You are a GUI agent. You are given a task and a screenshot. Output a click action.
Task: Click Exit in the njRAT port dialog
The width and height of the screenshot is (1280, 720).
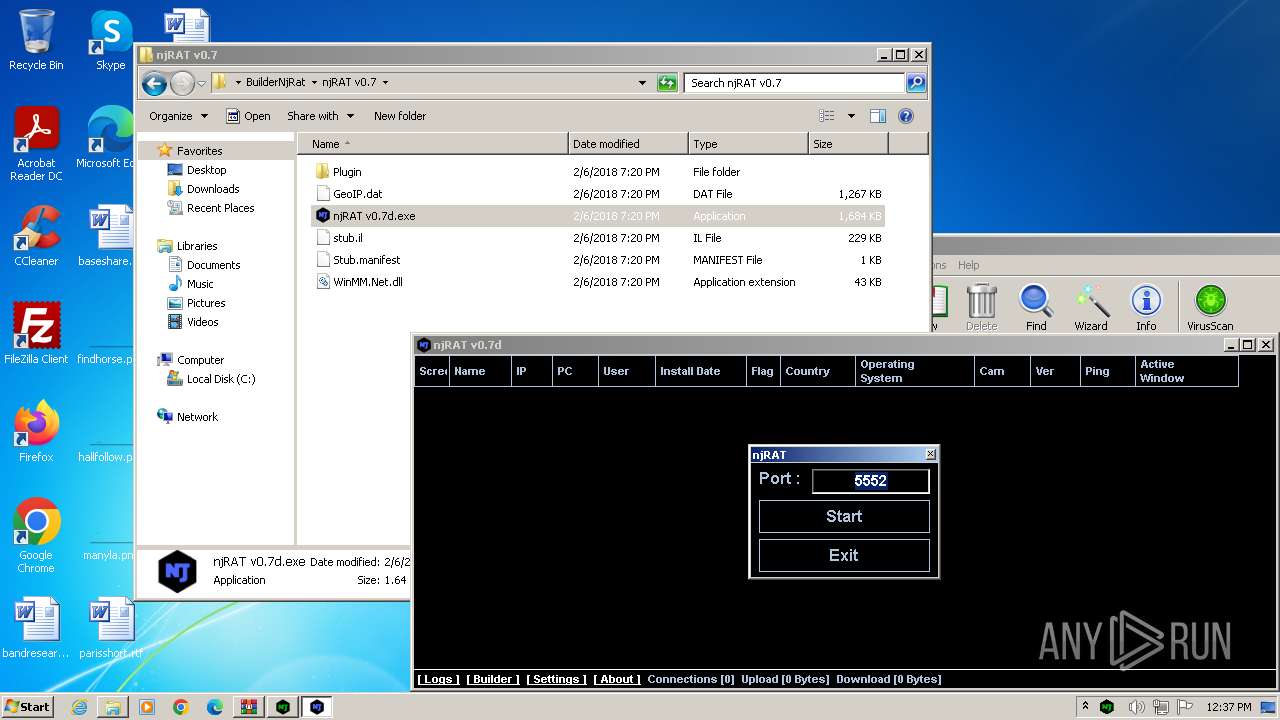(844, 555)
